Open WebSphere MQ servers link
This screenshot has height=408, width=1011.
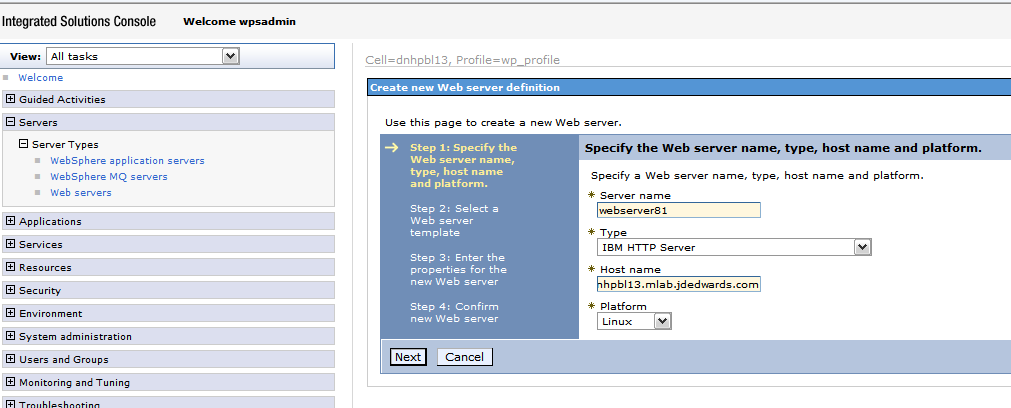tap(108, 176)
